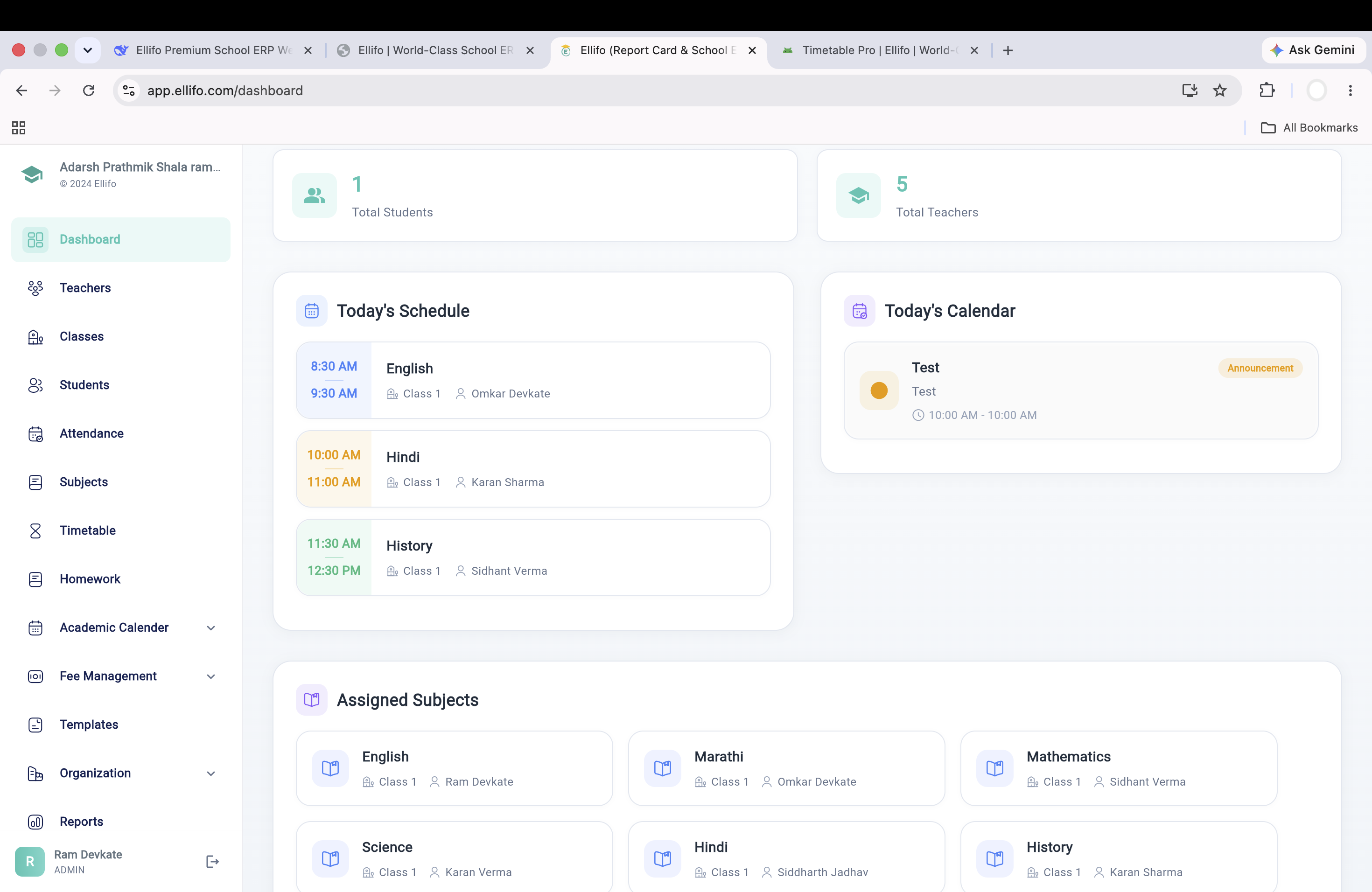This screenshot has width=1372, height=892.
Task: Click the Classes building icon in sidebar
Action: coord(35,336)
